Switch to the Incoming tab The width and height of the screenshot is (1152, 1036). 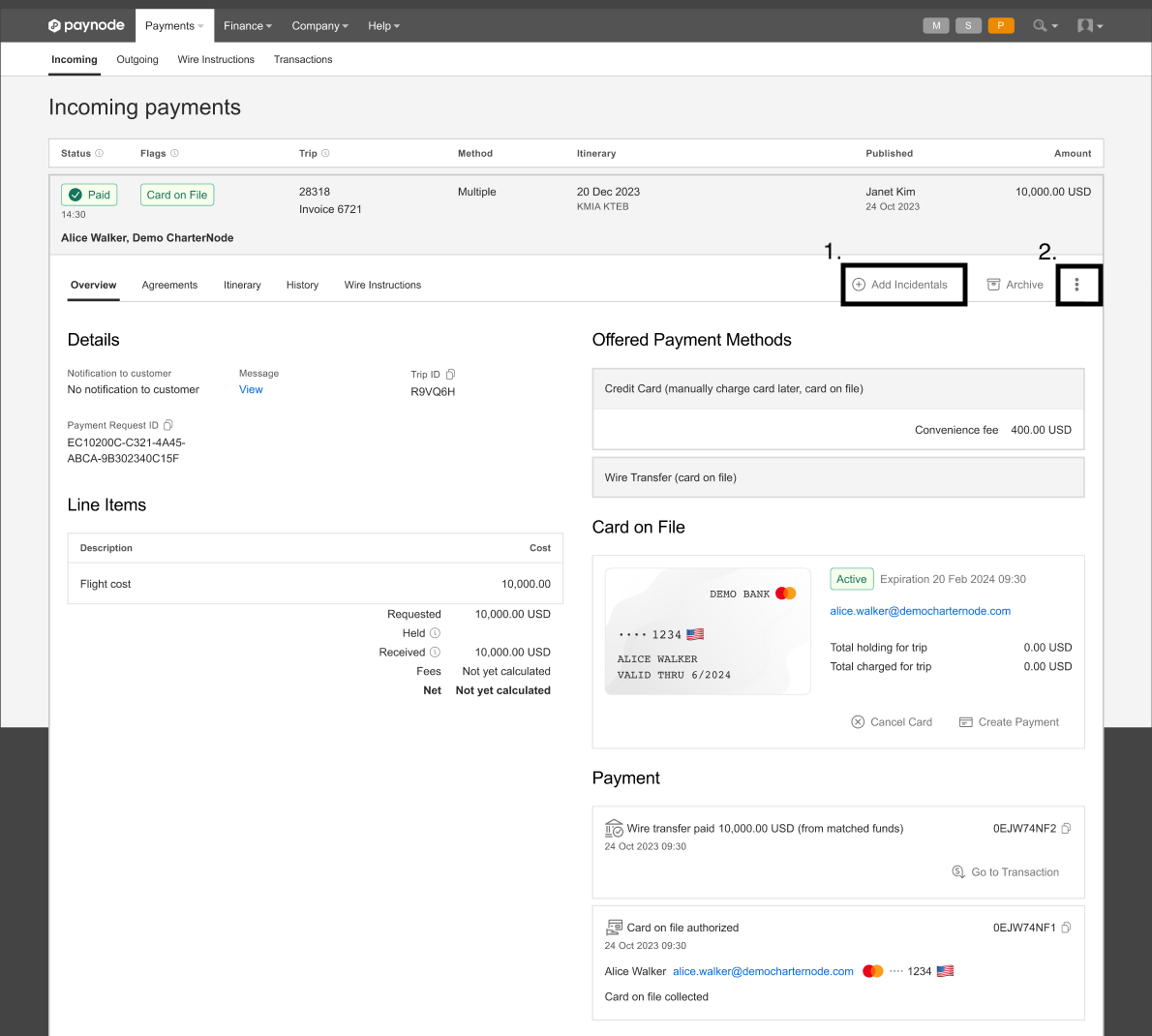coord(75,59)
